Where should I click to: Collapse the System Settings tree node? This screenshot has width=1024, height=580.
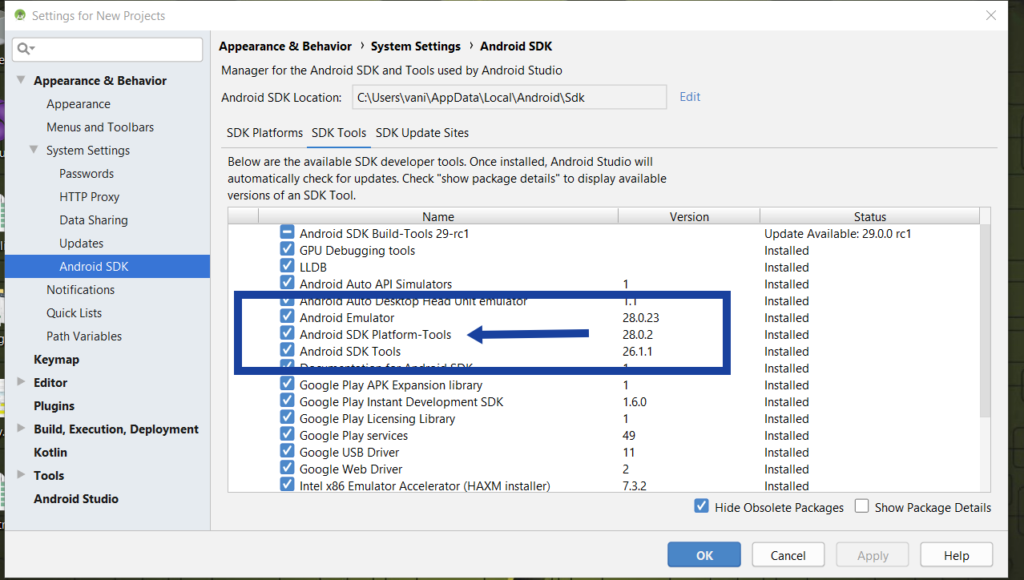pos(35,151)
